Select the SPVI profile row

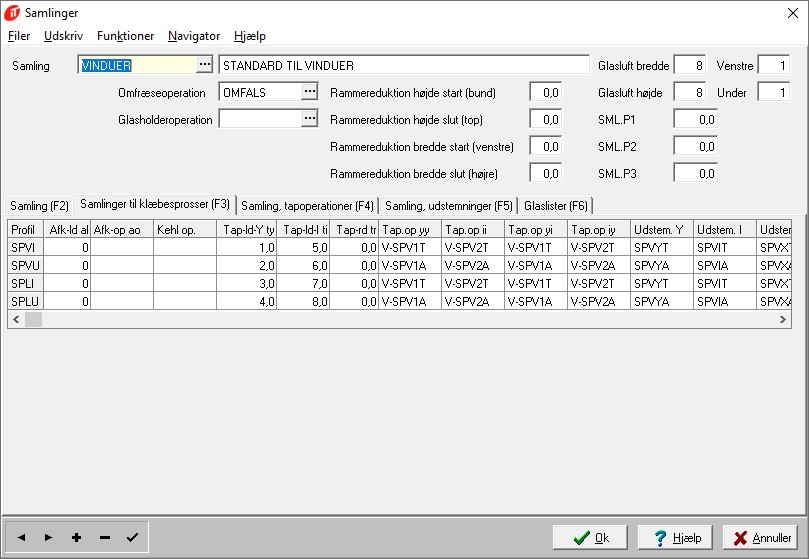point(399,247)
